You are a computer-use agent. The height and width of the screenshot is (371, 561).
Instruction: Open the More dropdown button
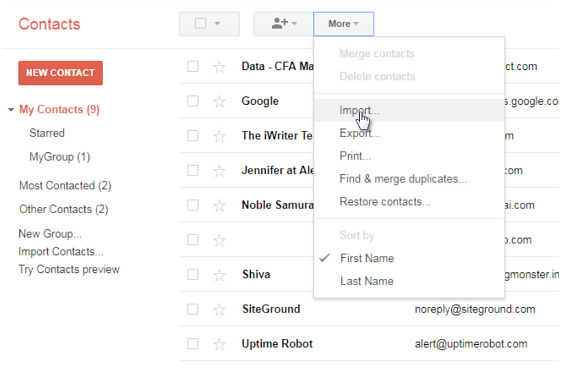pos(343,24)
